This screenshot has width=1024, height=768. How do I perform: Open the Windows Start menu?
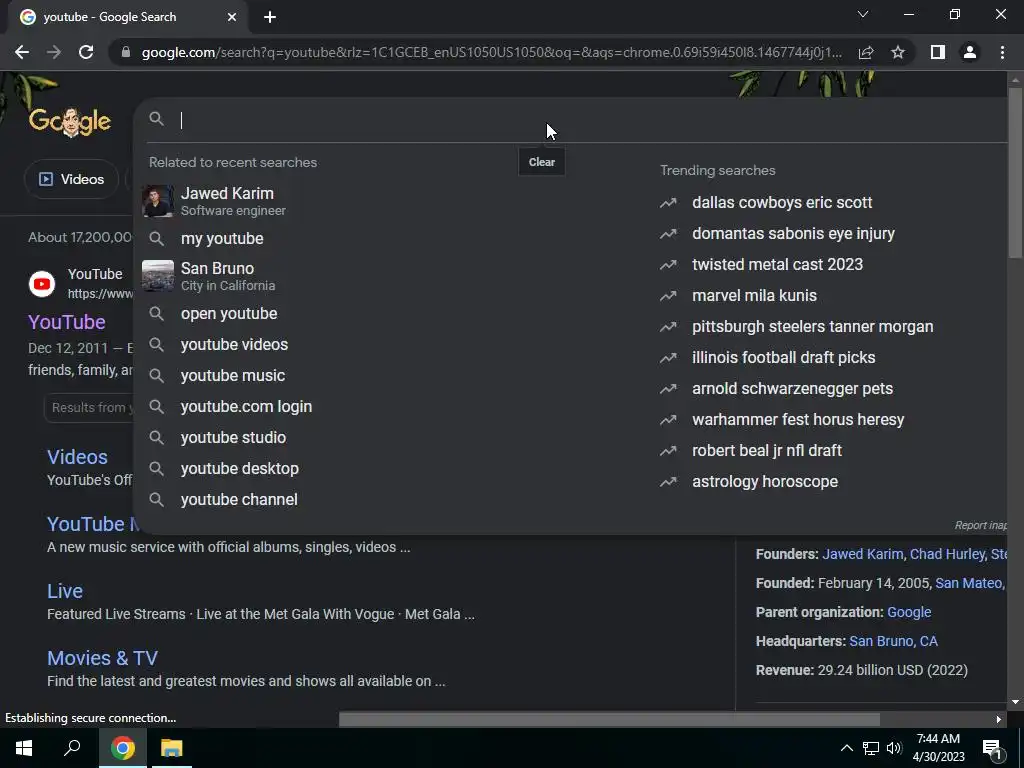point(24,748)
